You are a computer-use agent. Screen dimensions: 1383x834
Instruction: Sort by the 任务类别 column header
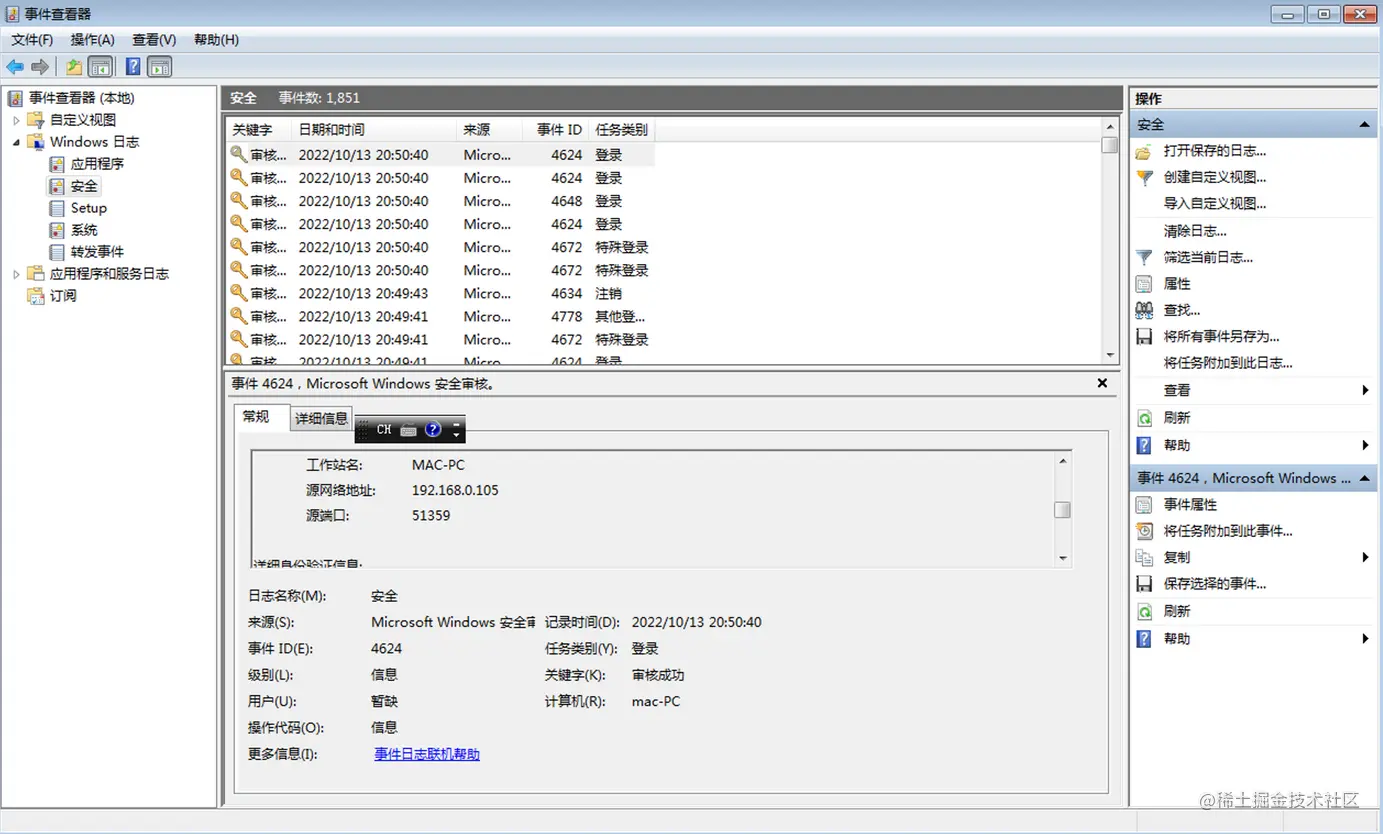[621, 130]
